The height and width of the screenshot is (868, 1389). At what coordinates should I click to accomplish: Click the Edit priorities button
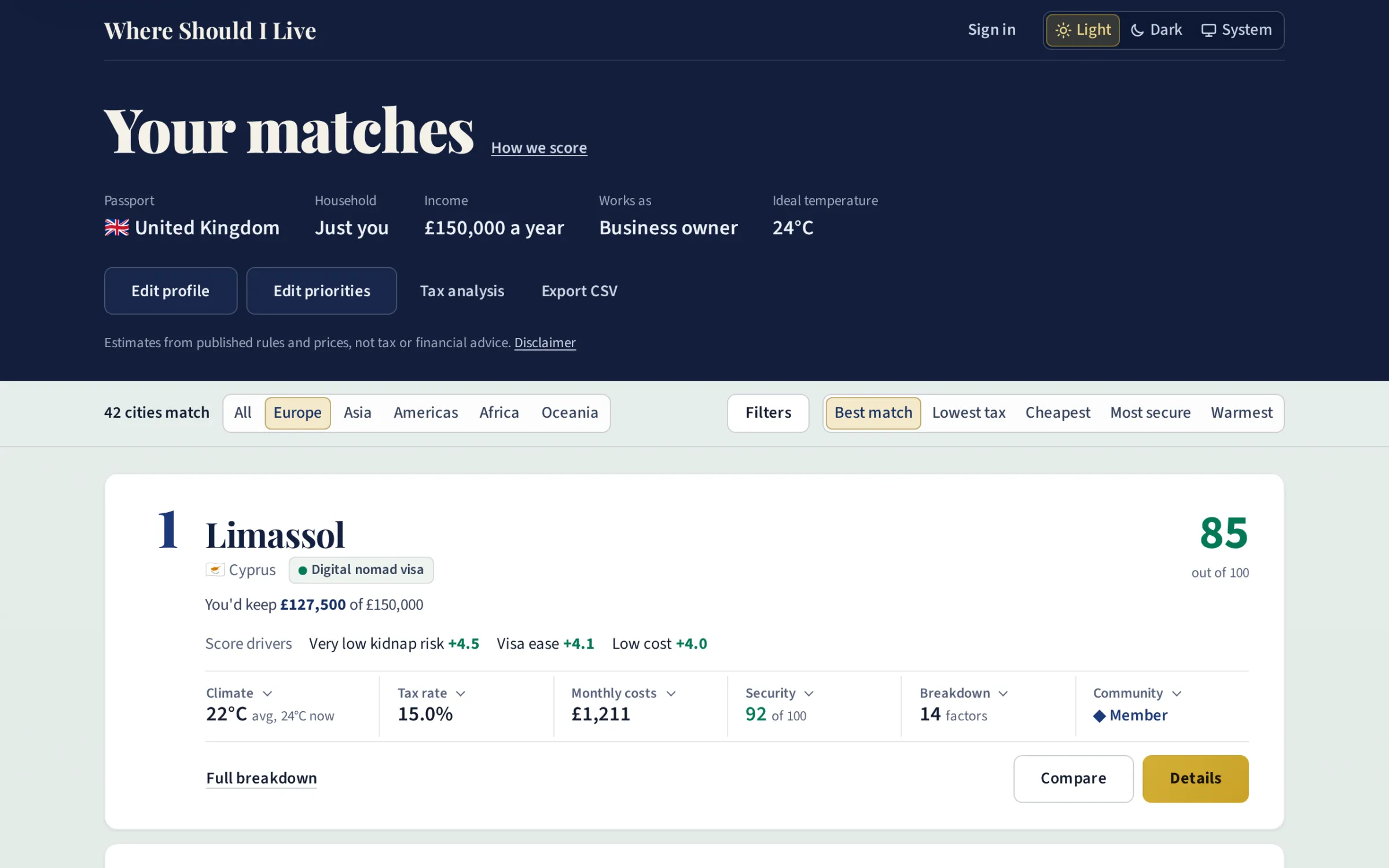(322, 291)
